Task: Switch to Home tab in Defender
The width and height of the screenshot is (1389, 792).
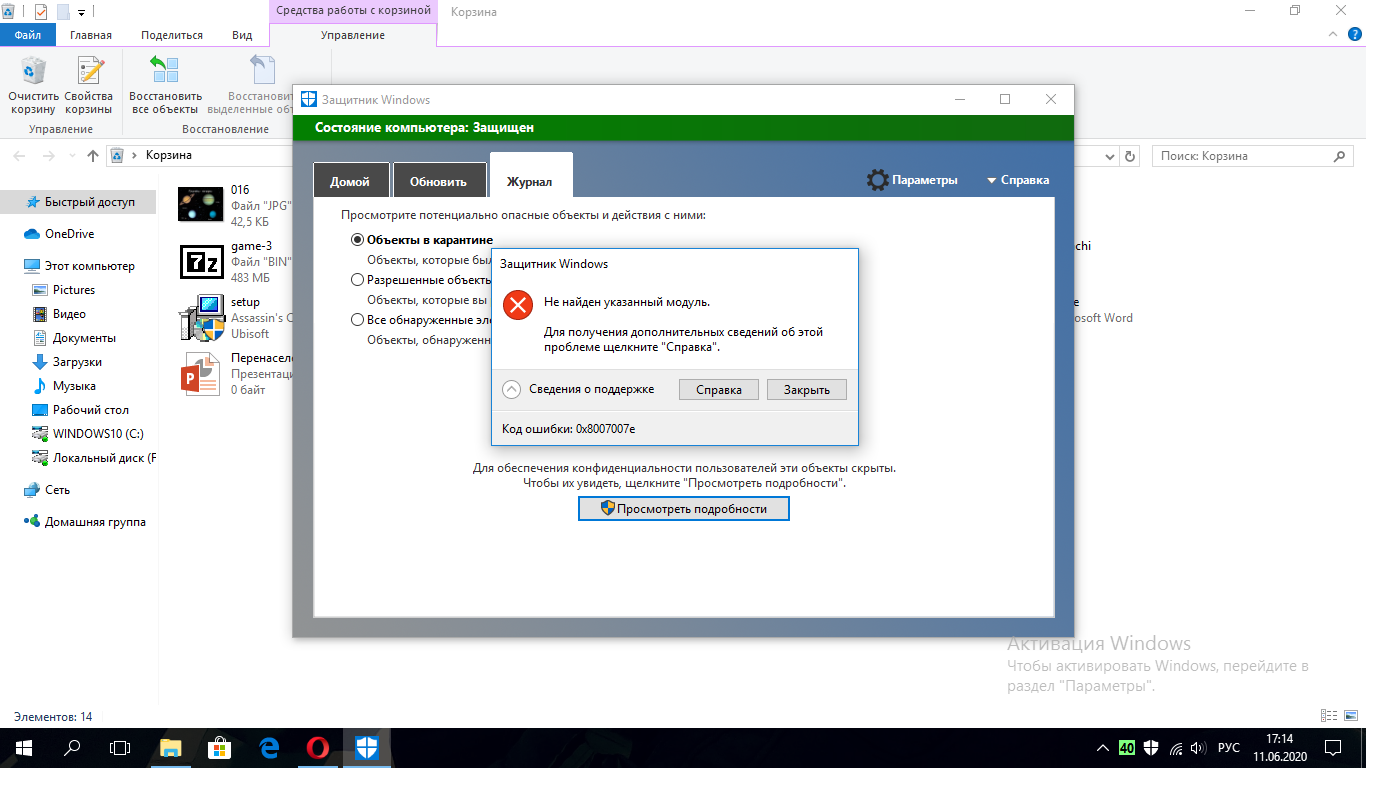Action: point(350,181)
